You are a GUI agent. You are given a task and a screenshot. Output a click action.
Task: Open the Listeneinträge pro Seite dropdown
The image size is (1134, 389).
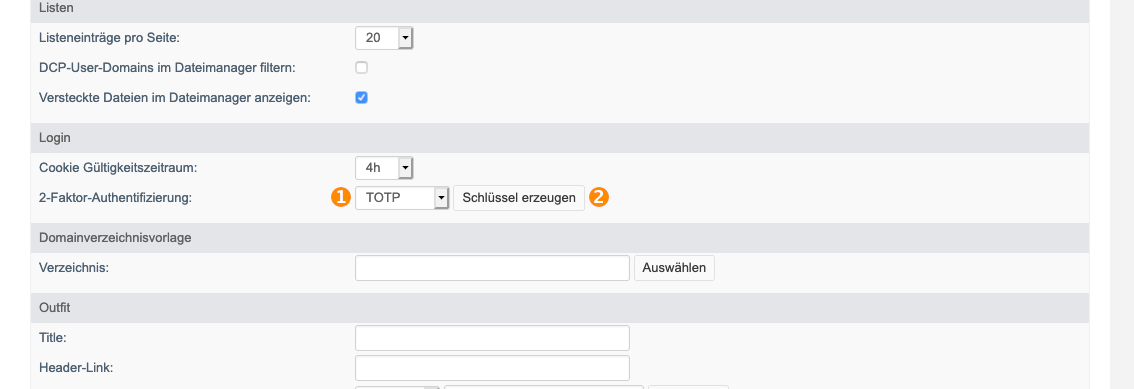384,38
